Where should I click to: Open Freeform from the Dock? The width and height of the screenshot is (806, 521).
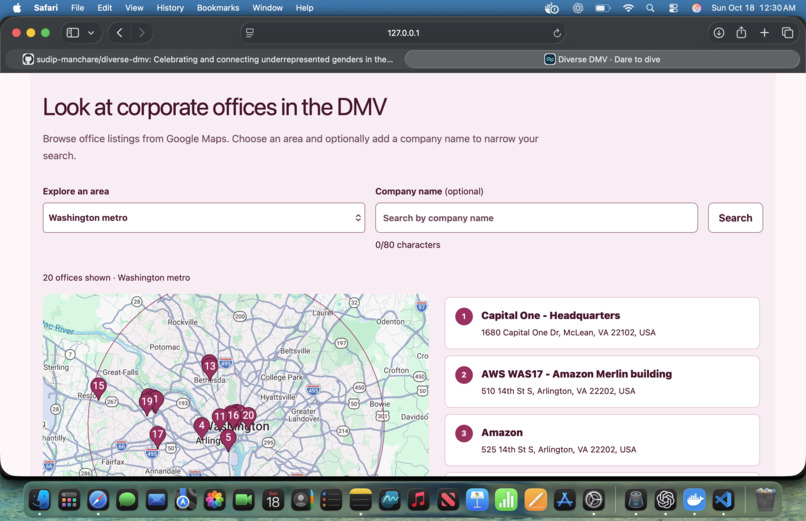pos(390,499)
